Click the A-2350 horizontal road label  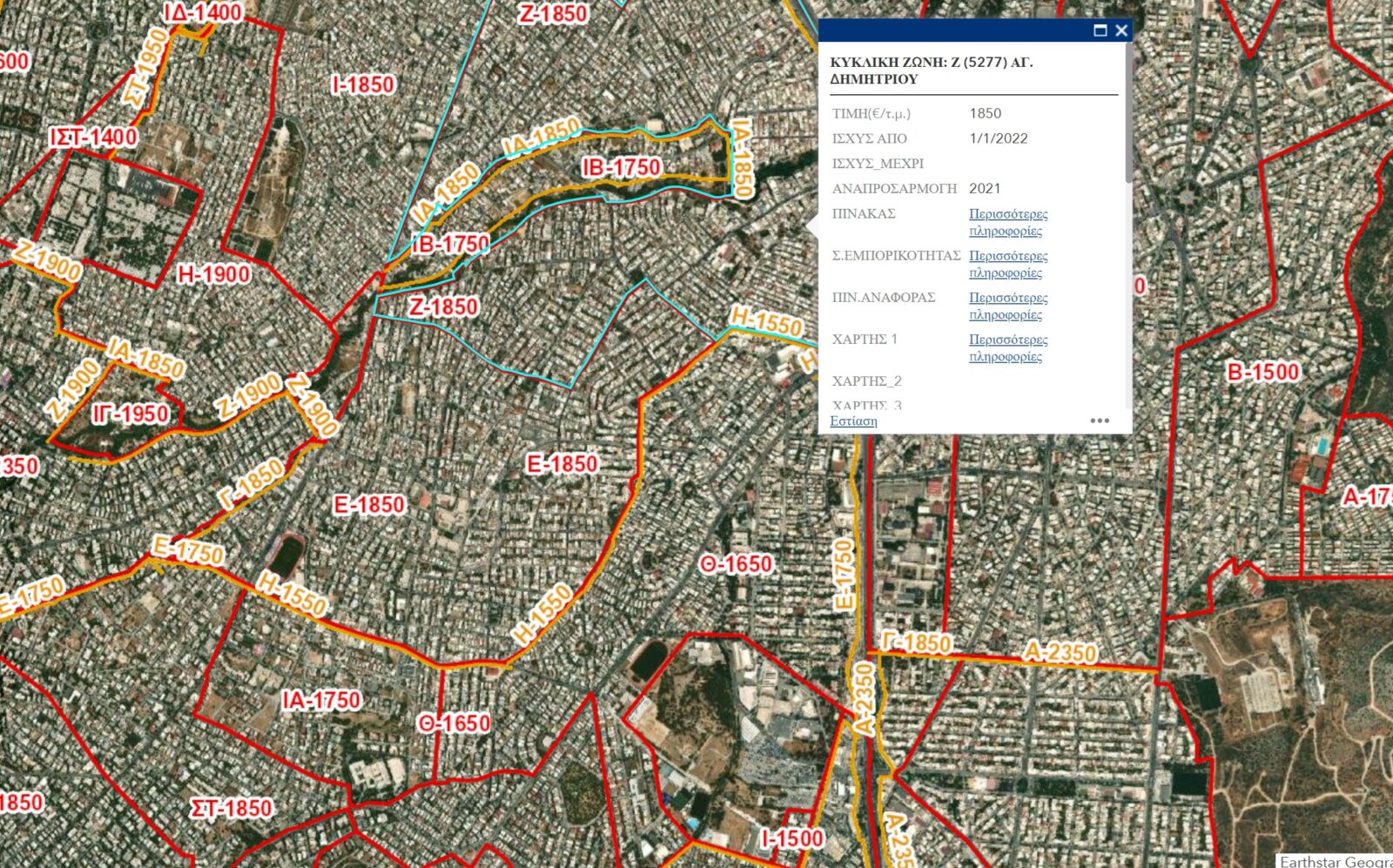click(1060, 652)
